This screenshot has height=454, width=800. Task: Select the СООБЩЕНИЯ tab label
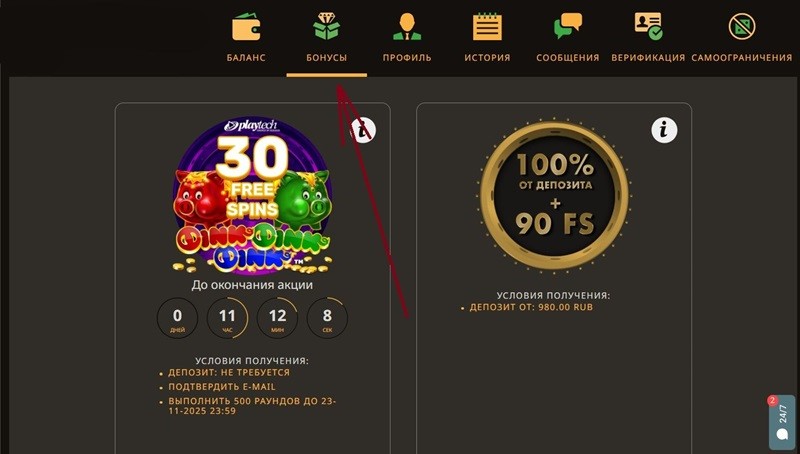point(568,58)
